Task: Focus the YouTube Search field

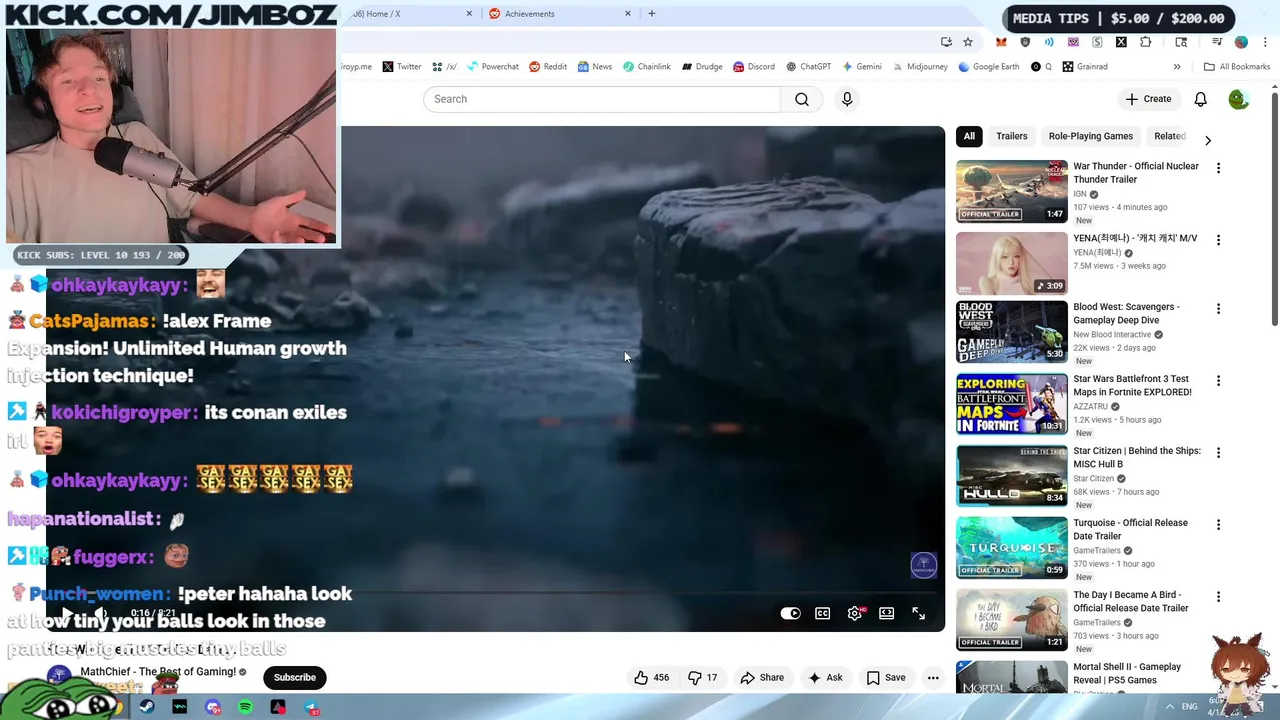Action: (x=602, y=99)
